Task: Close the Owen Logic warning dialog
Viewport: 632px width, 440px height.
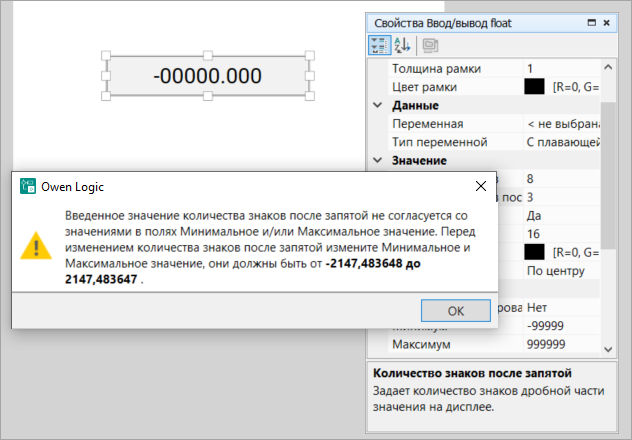Action: click(x=480, y=186)
